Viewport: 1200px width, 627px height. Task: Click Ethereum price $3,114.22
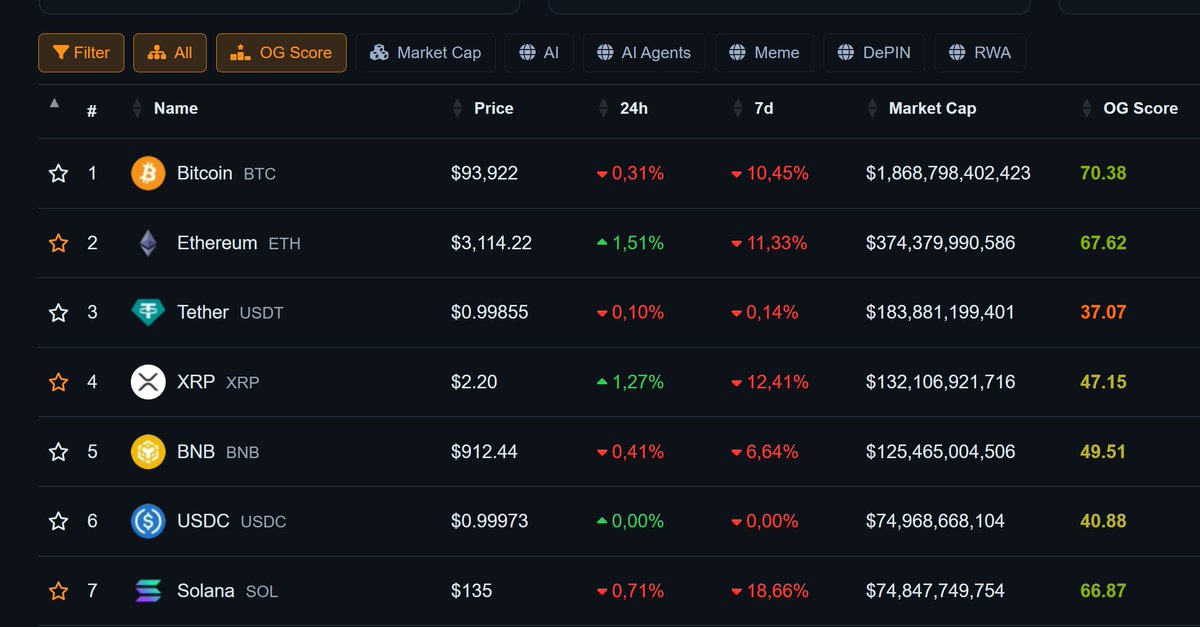[491, 243]
